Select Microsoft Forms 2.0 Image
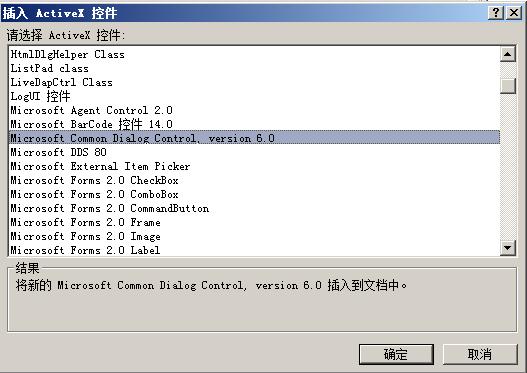This screenshot has height=373, width=527. tap(254, 237)
